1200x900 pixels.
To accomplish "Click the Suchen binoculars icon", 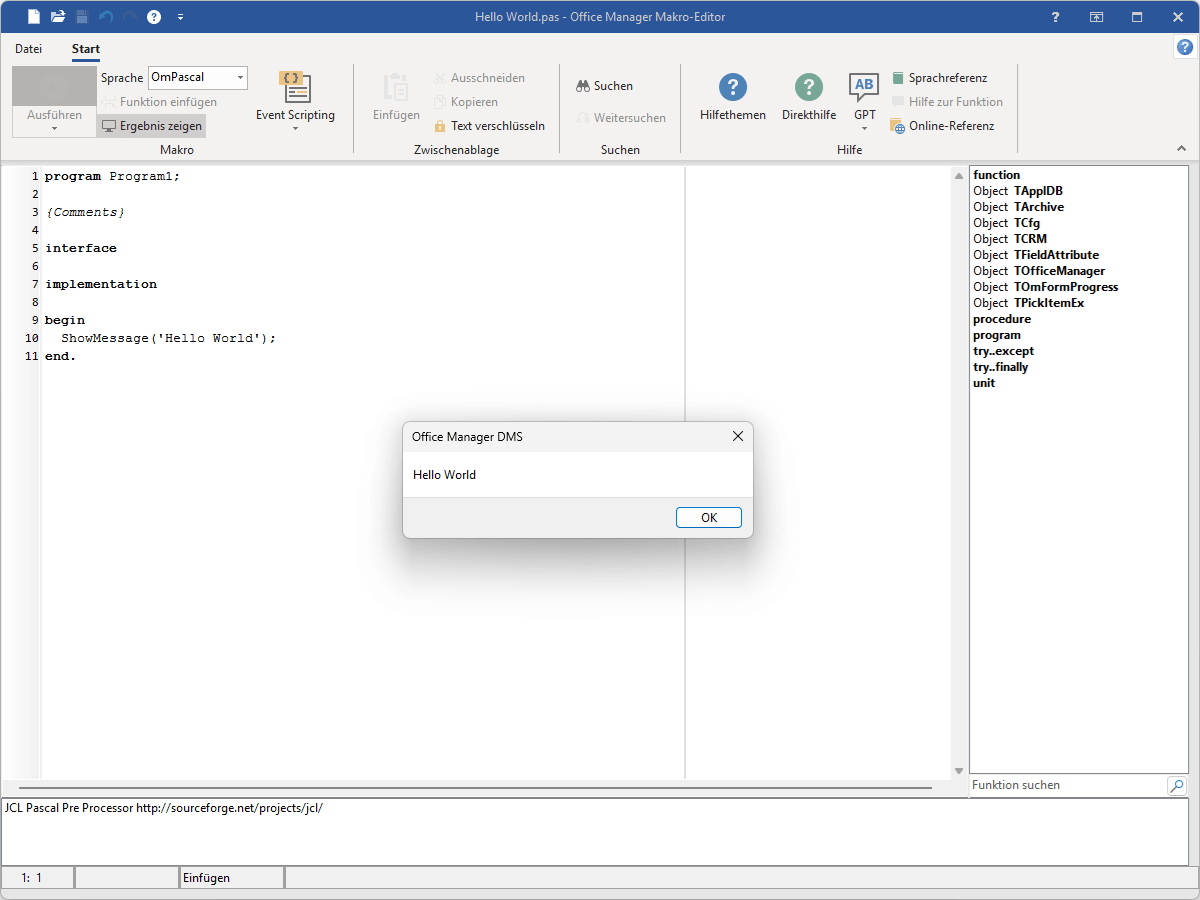I will [583, 86].
